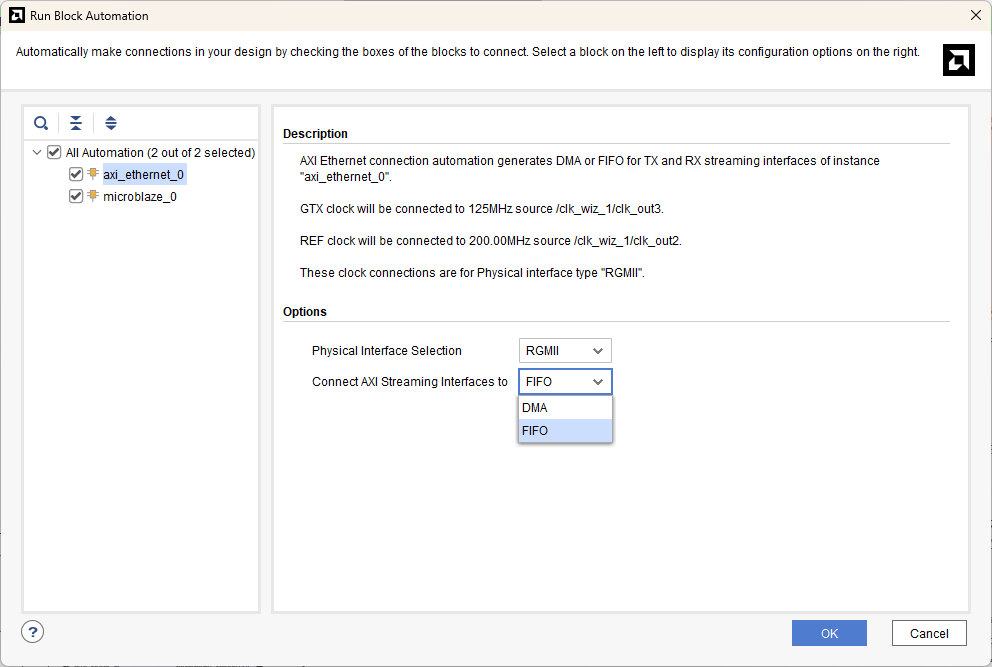
Task: Uncheck the axi_ethernet_0 checkbox
Action: point(76,175)
